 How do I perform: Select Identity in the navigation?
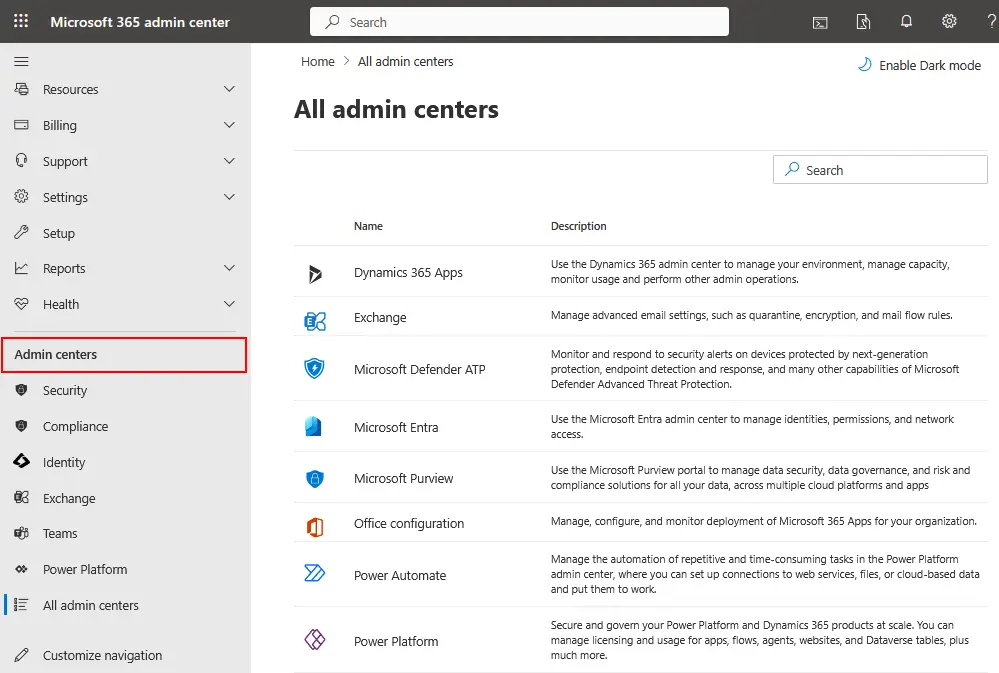click(64, 462)
